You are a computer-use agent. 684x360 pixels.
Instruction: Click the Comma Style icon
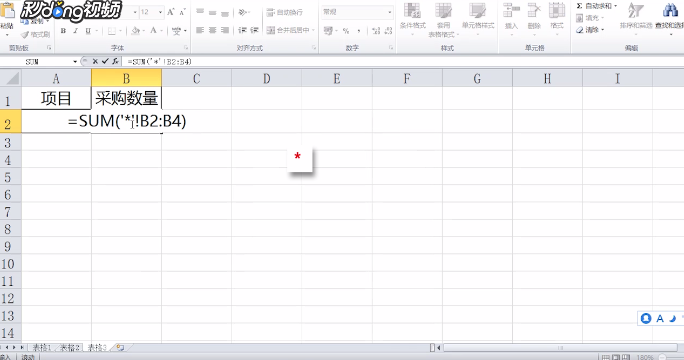(359, 31)
